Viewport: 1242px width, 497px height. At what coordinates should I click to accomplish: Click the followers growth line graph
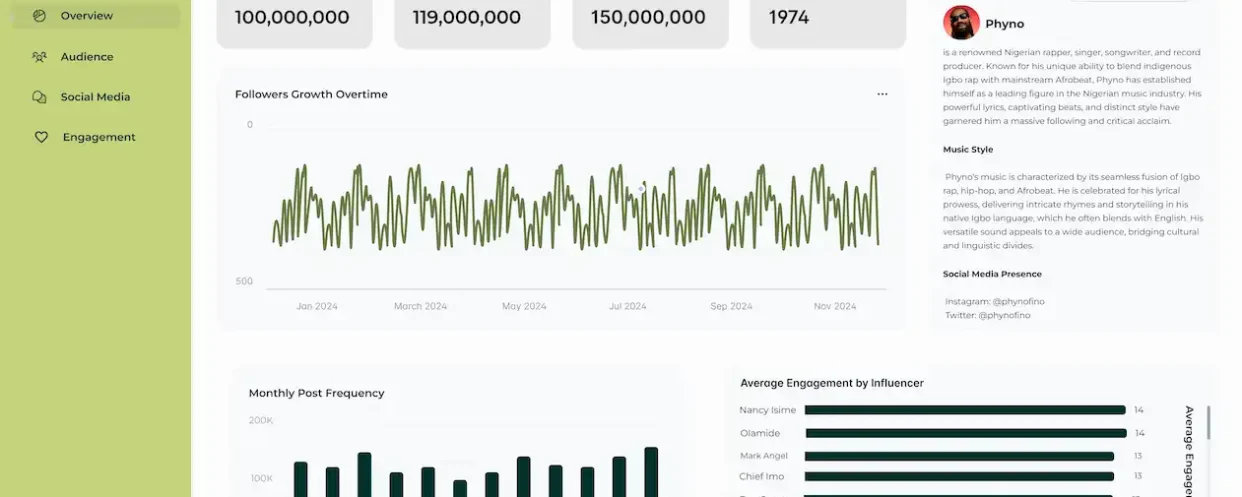pos(575,206)
